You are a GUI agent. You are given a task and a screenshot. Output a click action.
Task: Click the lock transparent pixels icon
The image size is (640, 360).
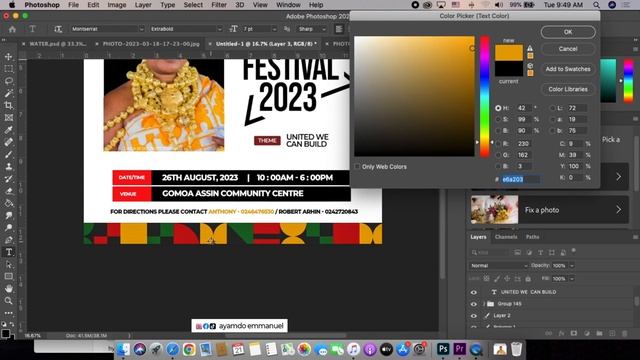tap(487, 279)
